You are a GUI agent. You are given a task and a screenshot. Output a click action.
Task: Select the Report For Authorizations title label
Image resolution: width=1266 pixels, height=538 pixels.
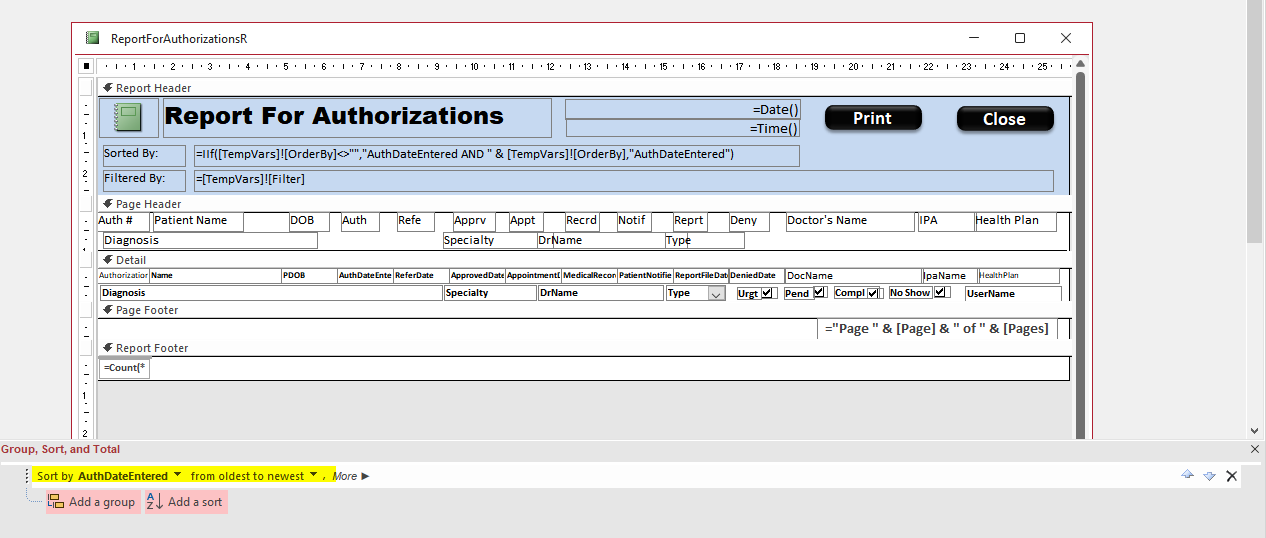(355, 117)
